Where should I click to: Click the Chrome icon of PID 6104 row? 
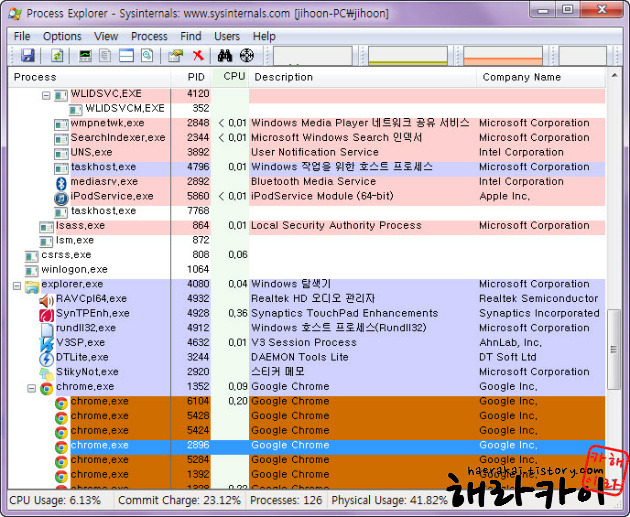[61, 403]
